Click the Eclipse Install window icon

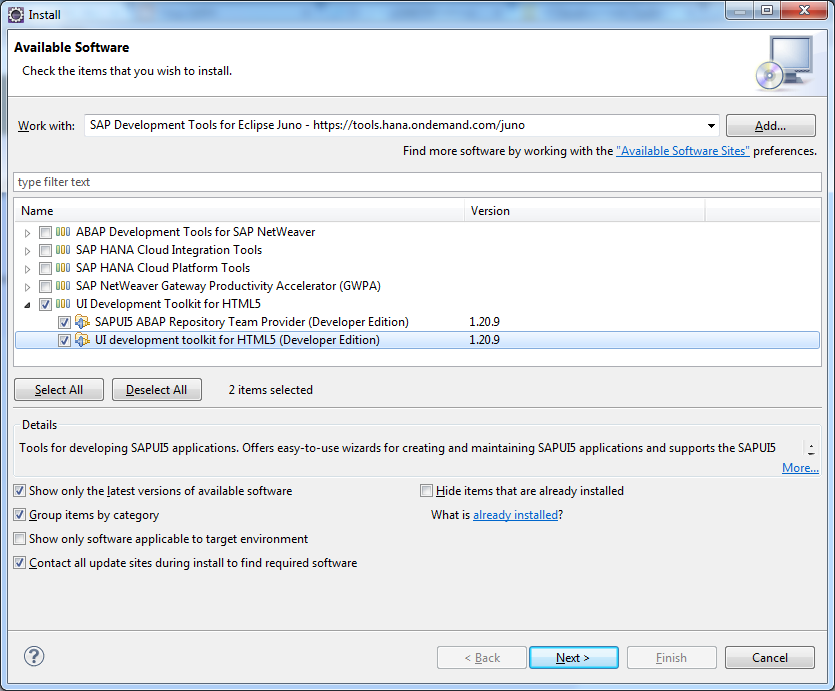click(16, 15)
